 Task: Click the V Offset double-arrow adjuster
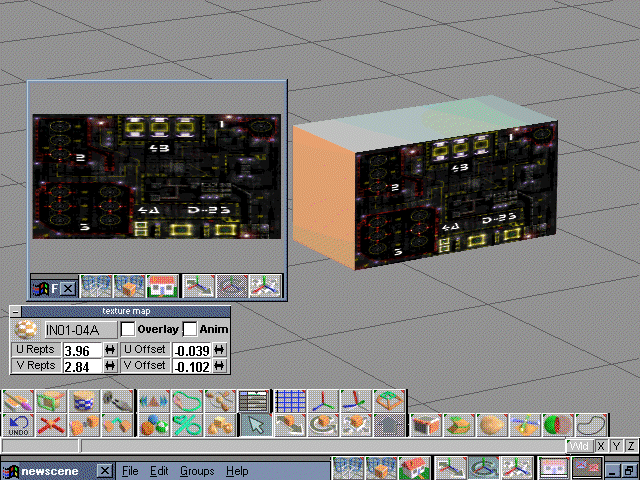point(219,366)
